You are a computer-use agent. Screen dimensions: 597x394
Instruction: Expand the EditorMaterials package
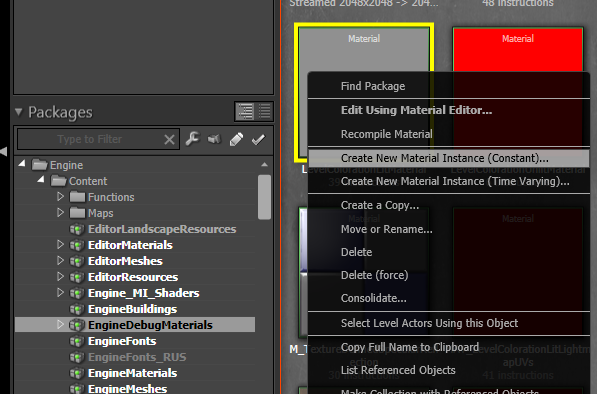click(x=60, y=244)
